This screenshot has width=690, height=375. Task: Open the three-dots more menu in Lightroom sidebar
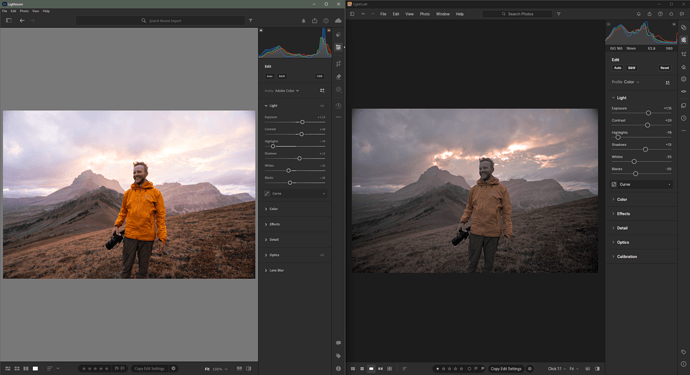pos(338,117)
